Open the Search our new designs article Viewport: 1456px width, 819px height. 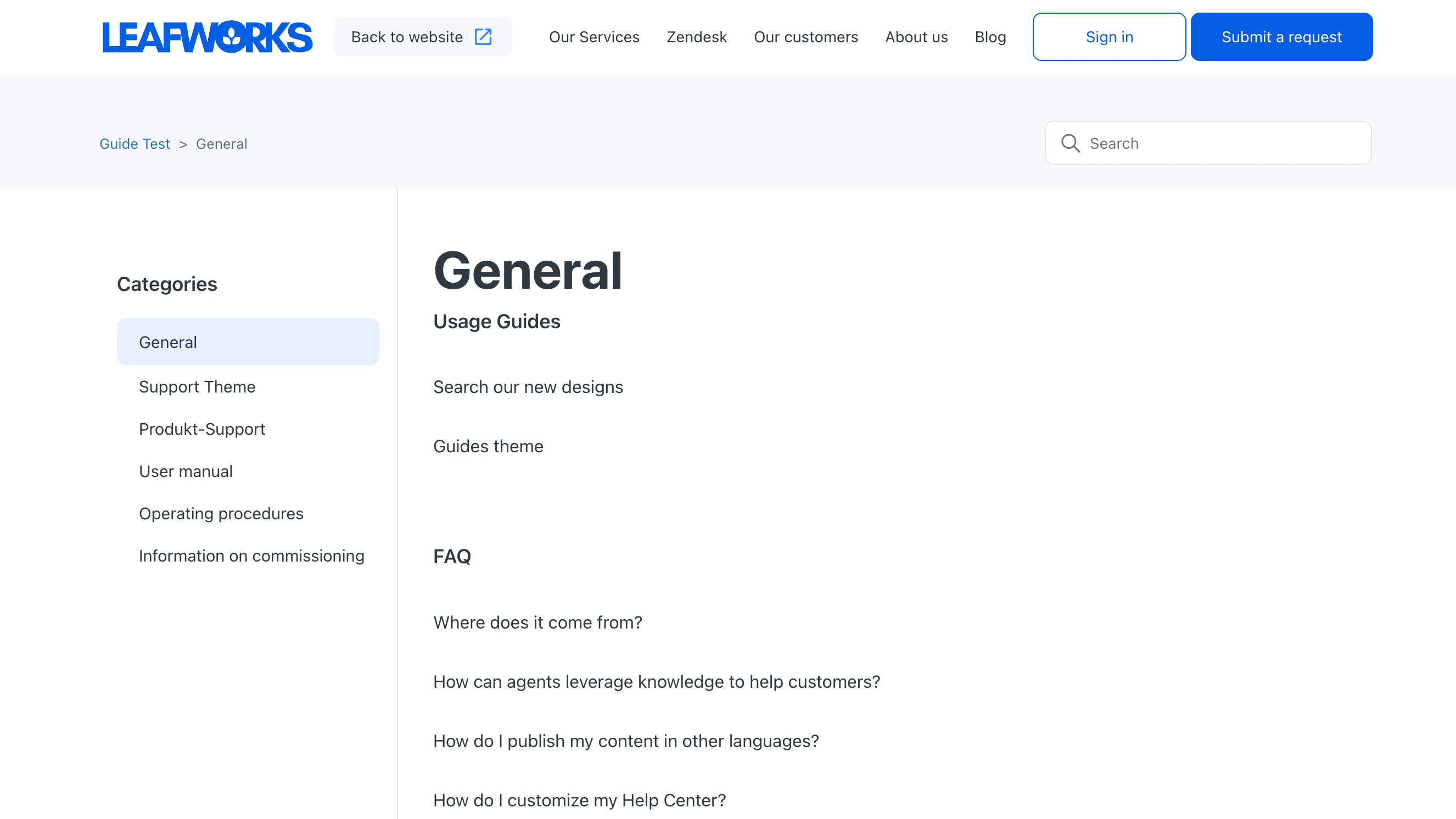pyautogui.click(x=528, y=386)
